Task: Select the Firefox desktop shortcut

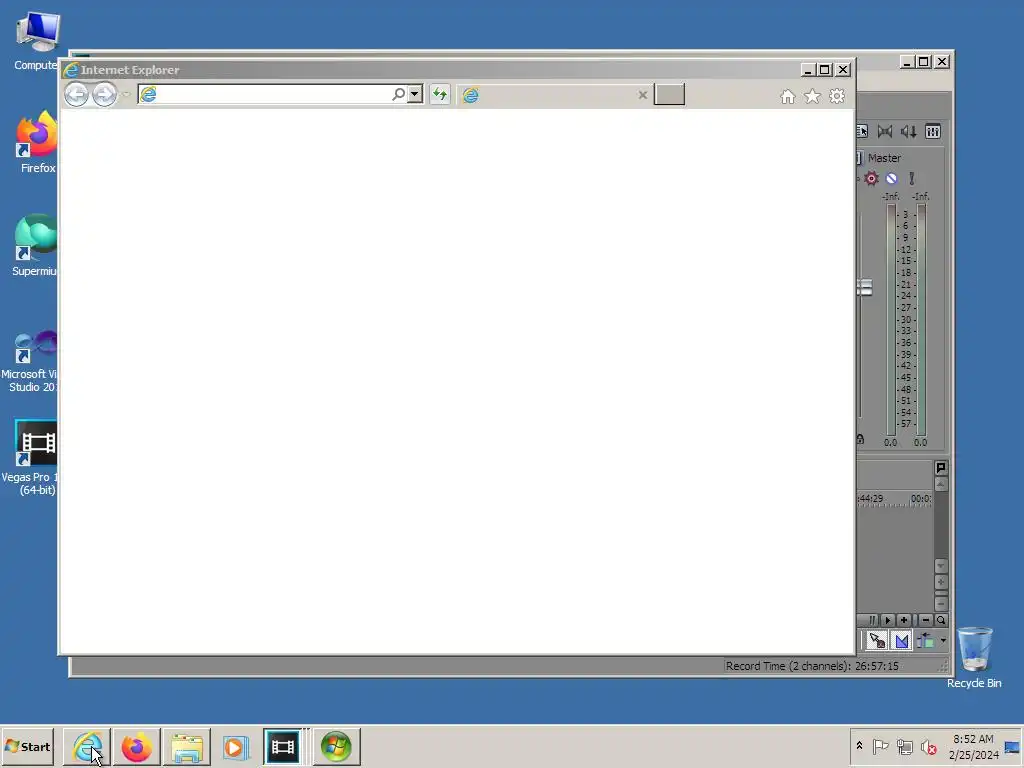Action: coord(37,142)
